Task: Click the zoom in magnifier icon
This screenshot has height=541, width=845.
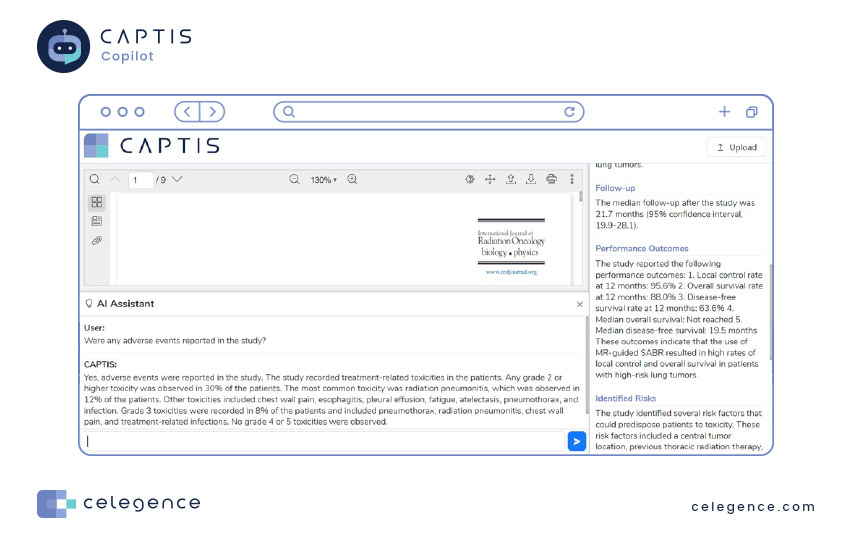Action: [352, 179]
